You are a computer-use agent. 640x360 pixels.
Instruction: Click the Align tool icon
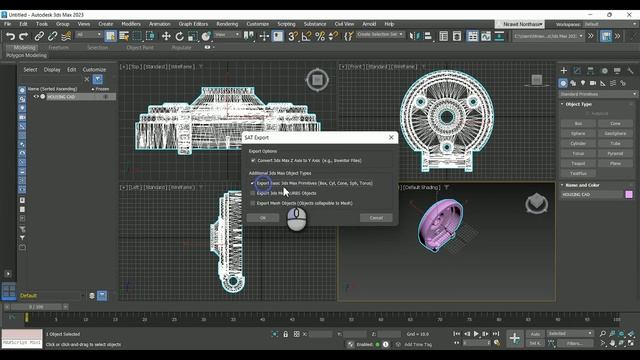tap(428, 36)
